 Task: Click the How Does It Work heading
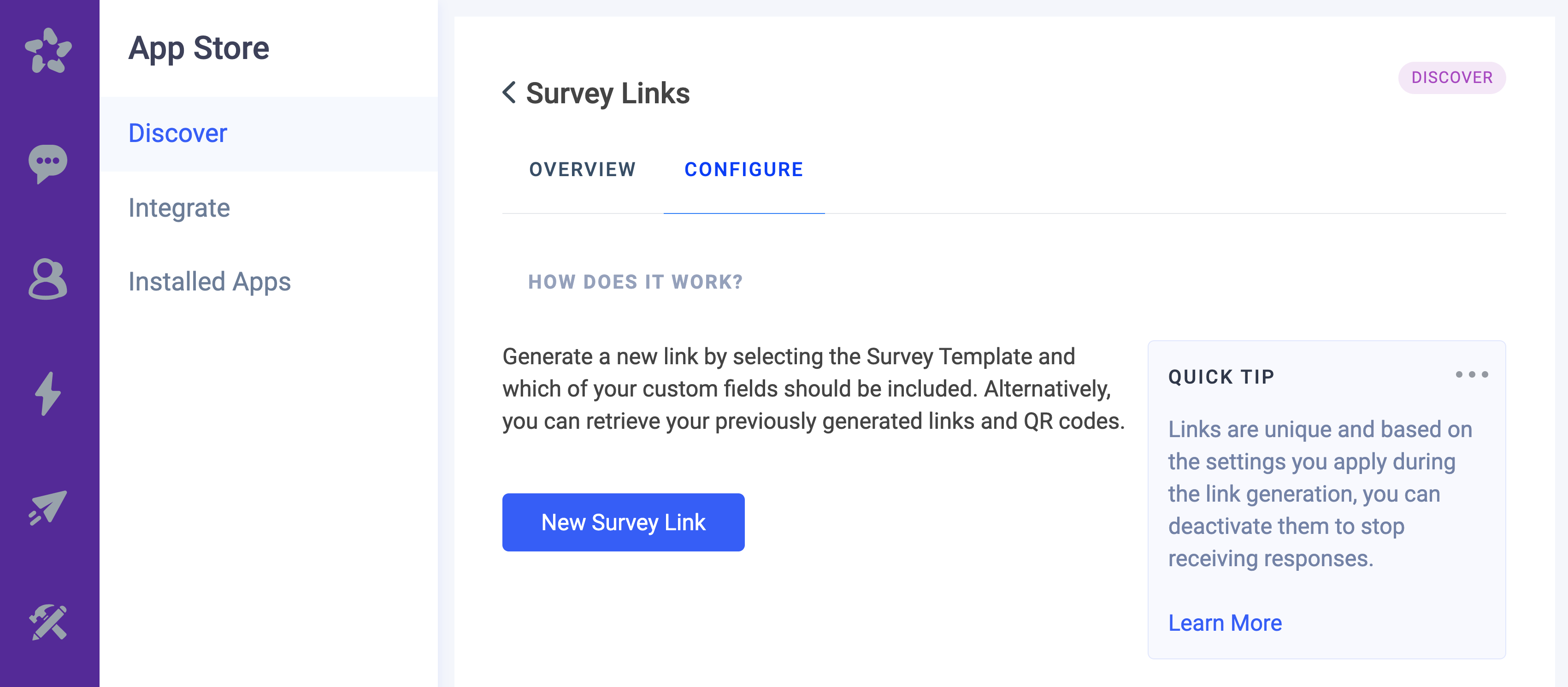point(635,281)
